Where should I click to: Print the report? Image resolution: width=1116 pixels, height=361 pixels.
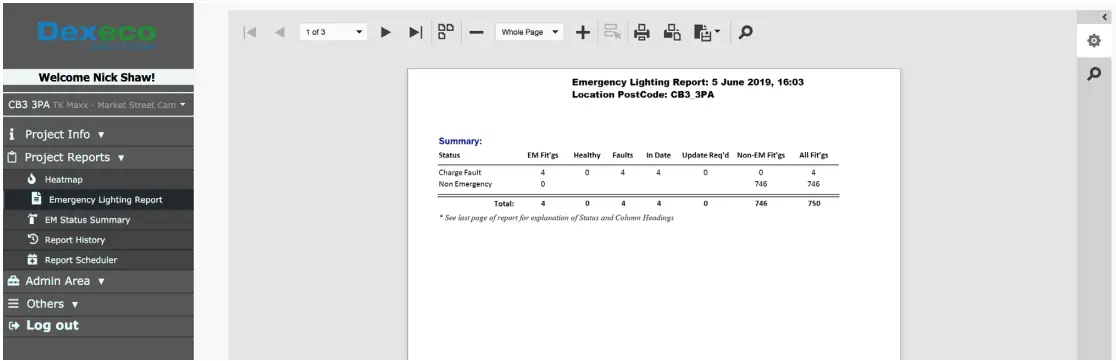642,32
